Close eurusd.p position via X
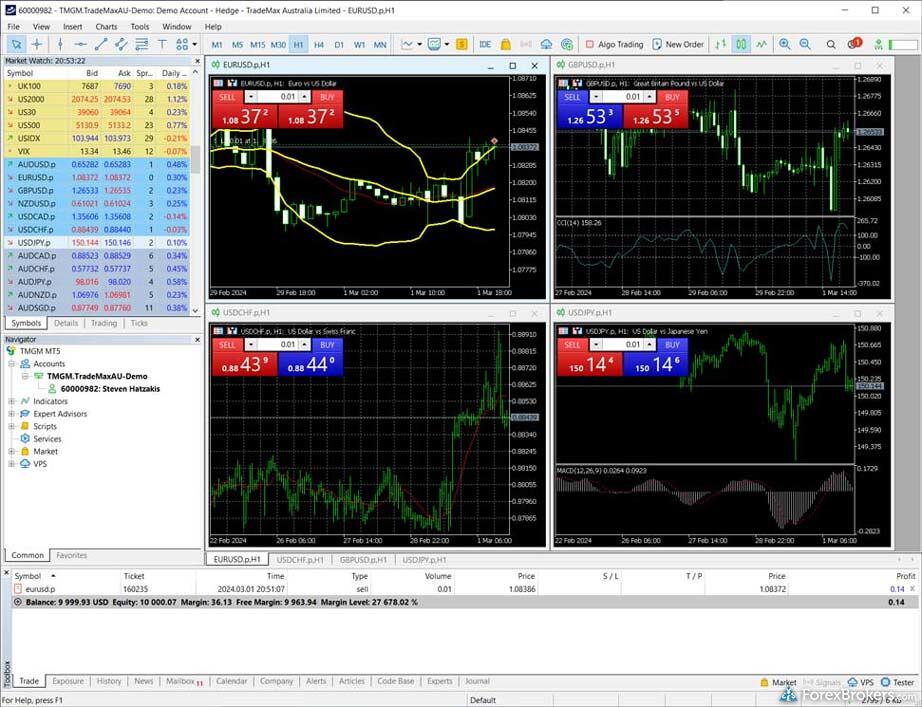The width and height of the screenshot is (922, 707). point(913,589)
